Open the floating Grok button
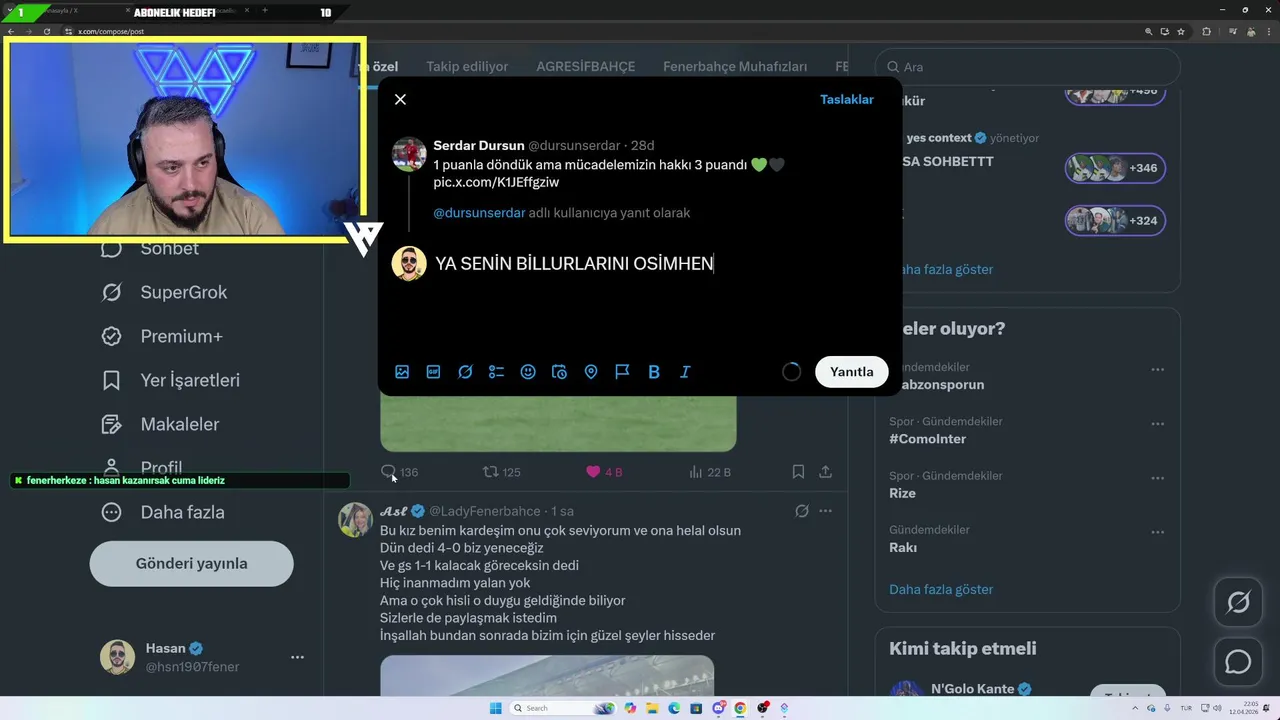The height and width of the screenshot is (720, 1280). coord(1238,602)
